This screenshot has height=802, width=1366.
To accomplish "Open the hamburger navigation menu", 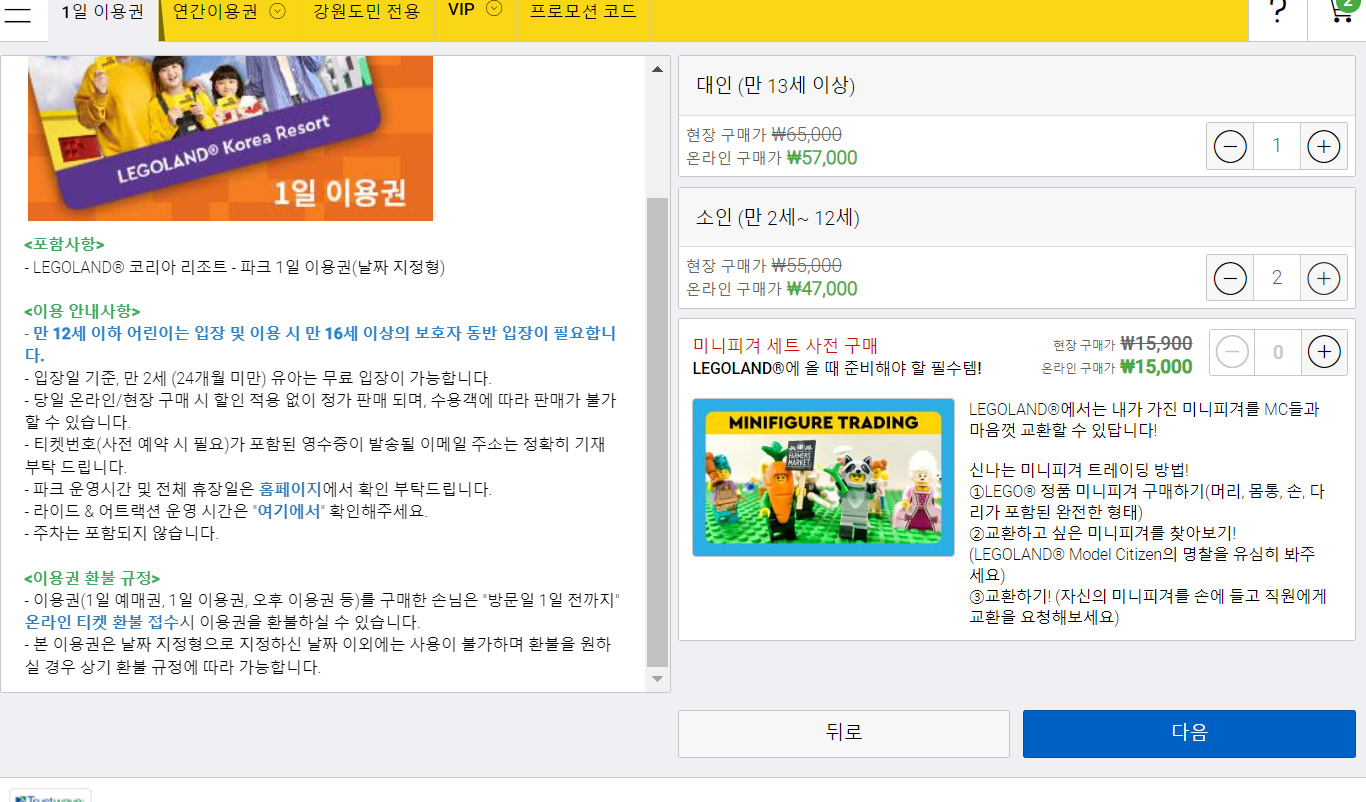I will (x=18, y=15).
